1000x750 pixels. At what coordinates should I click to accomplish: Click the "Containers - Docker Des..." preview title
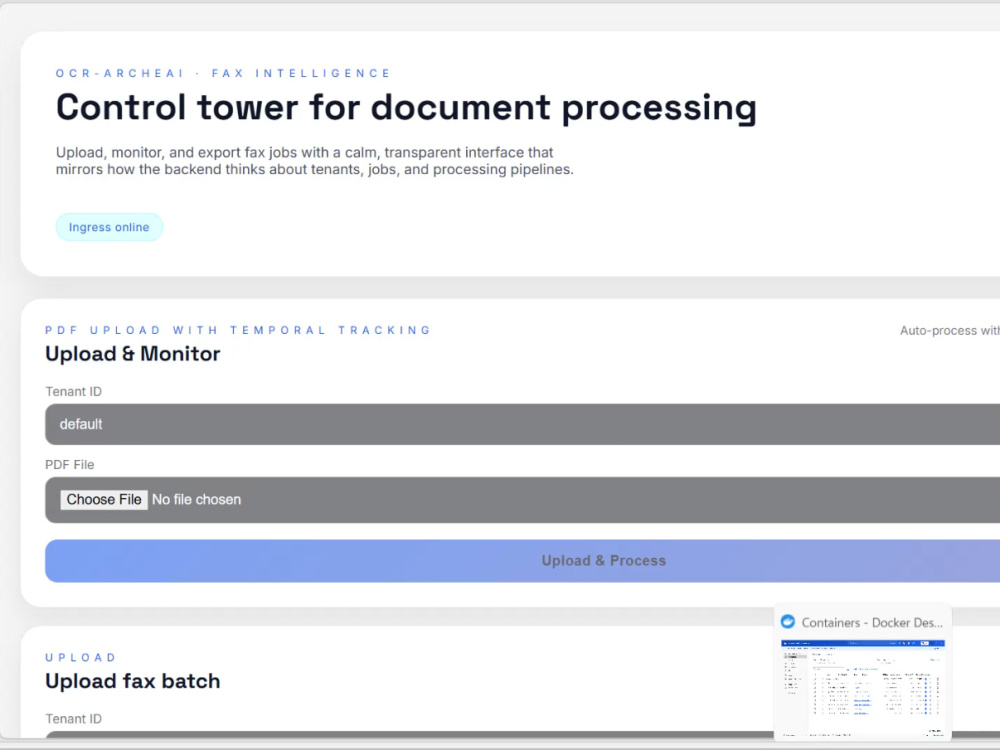[x=872, y=622]
